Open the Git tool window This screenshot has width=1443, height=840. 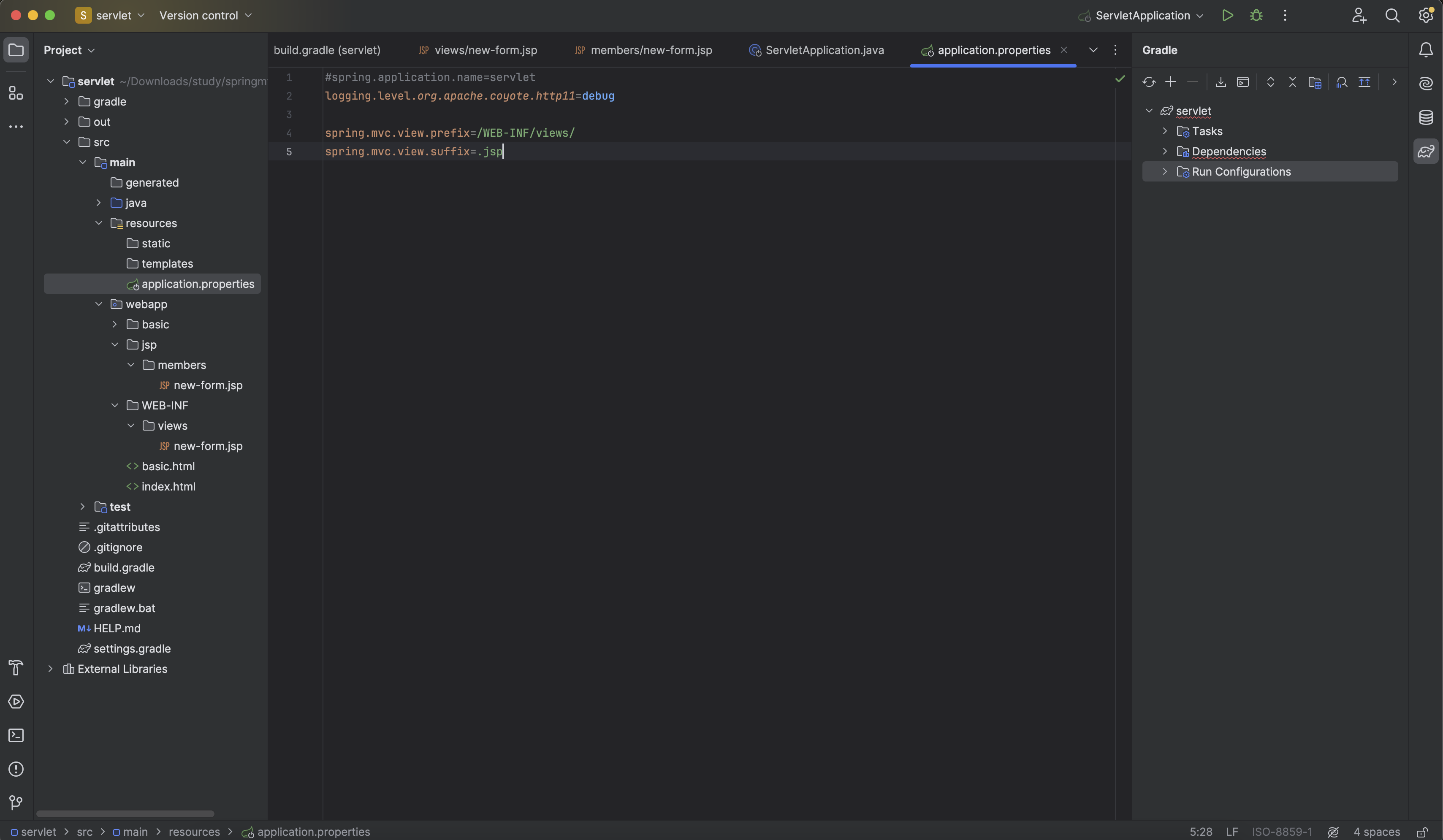pos(16,803)
